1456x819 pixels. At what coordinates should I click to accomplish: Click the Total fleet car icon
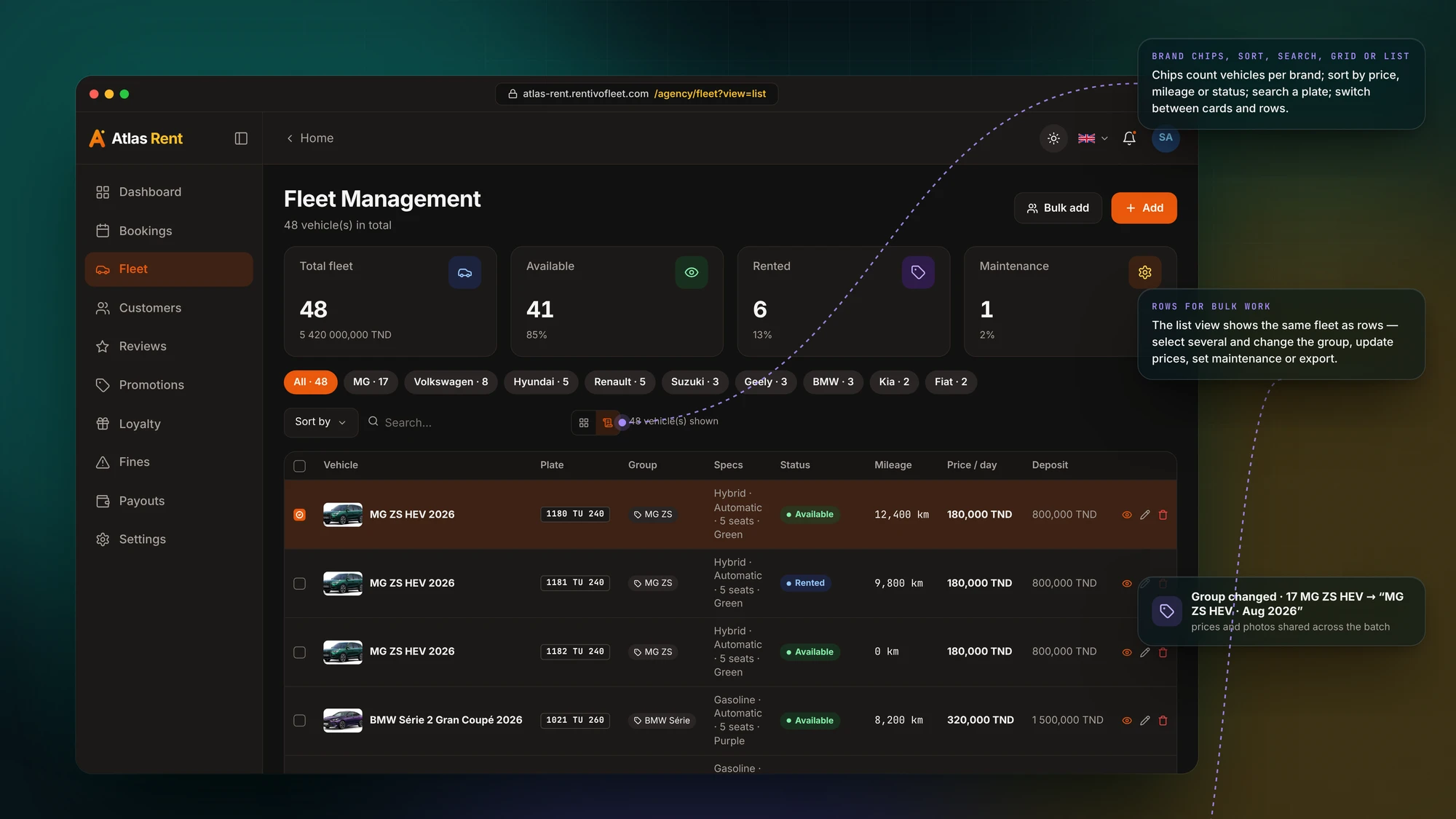(x=464, y=272)
